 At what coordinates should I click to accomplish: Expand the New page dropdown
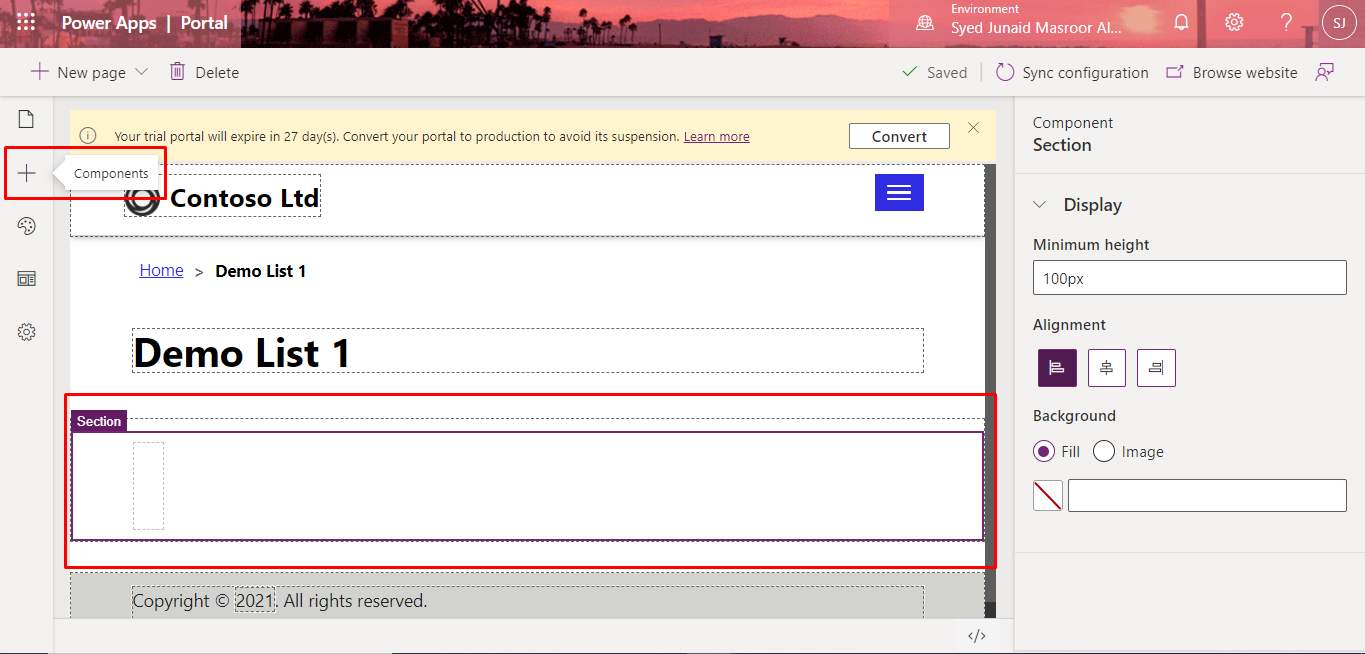[x=141, y=71]
